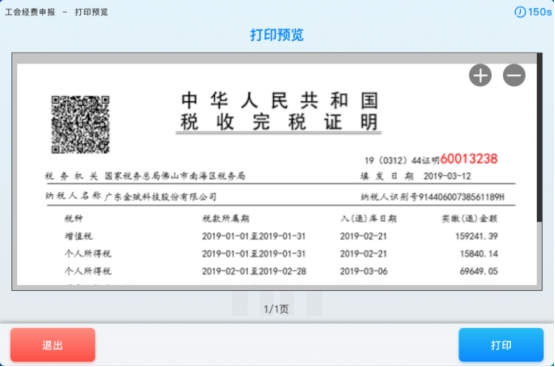This screenshot has width=555, height=367.
Task: Zoom in with the plus icon
Action: tap(480, 75)
